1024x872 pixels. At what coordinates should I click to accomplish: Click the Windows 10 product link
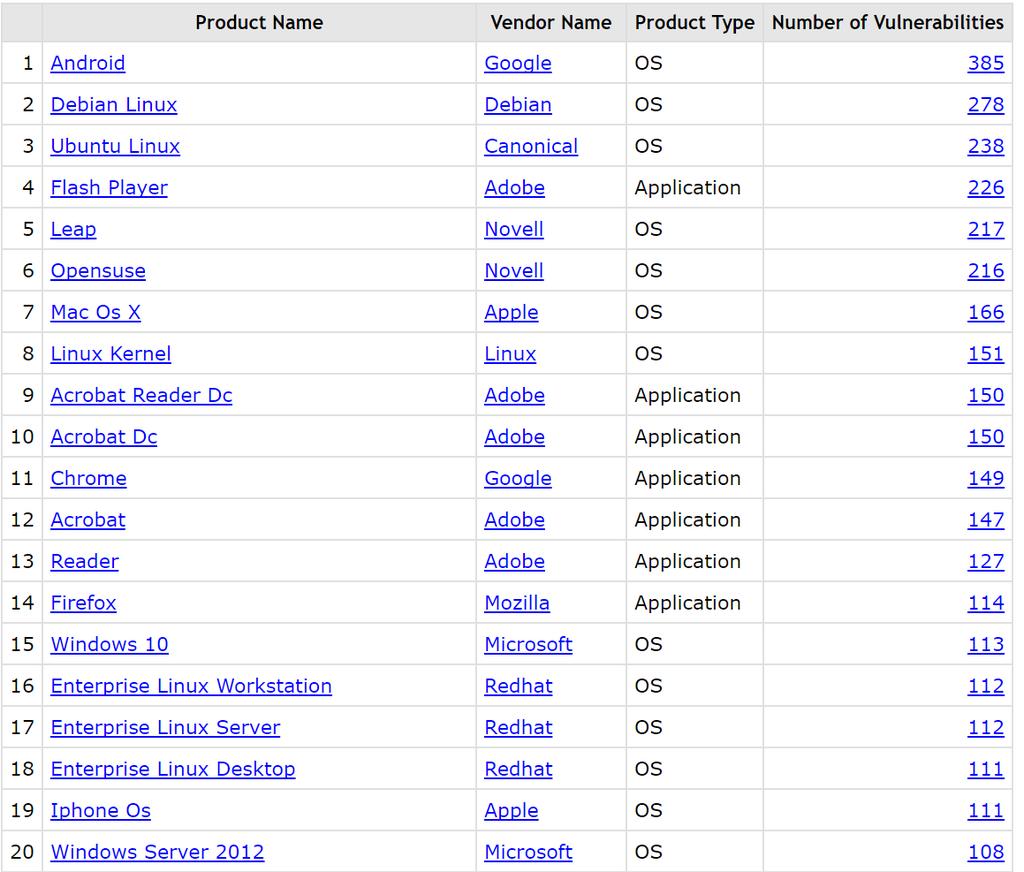pyautogui.click(x=110, y=645)
